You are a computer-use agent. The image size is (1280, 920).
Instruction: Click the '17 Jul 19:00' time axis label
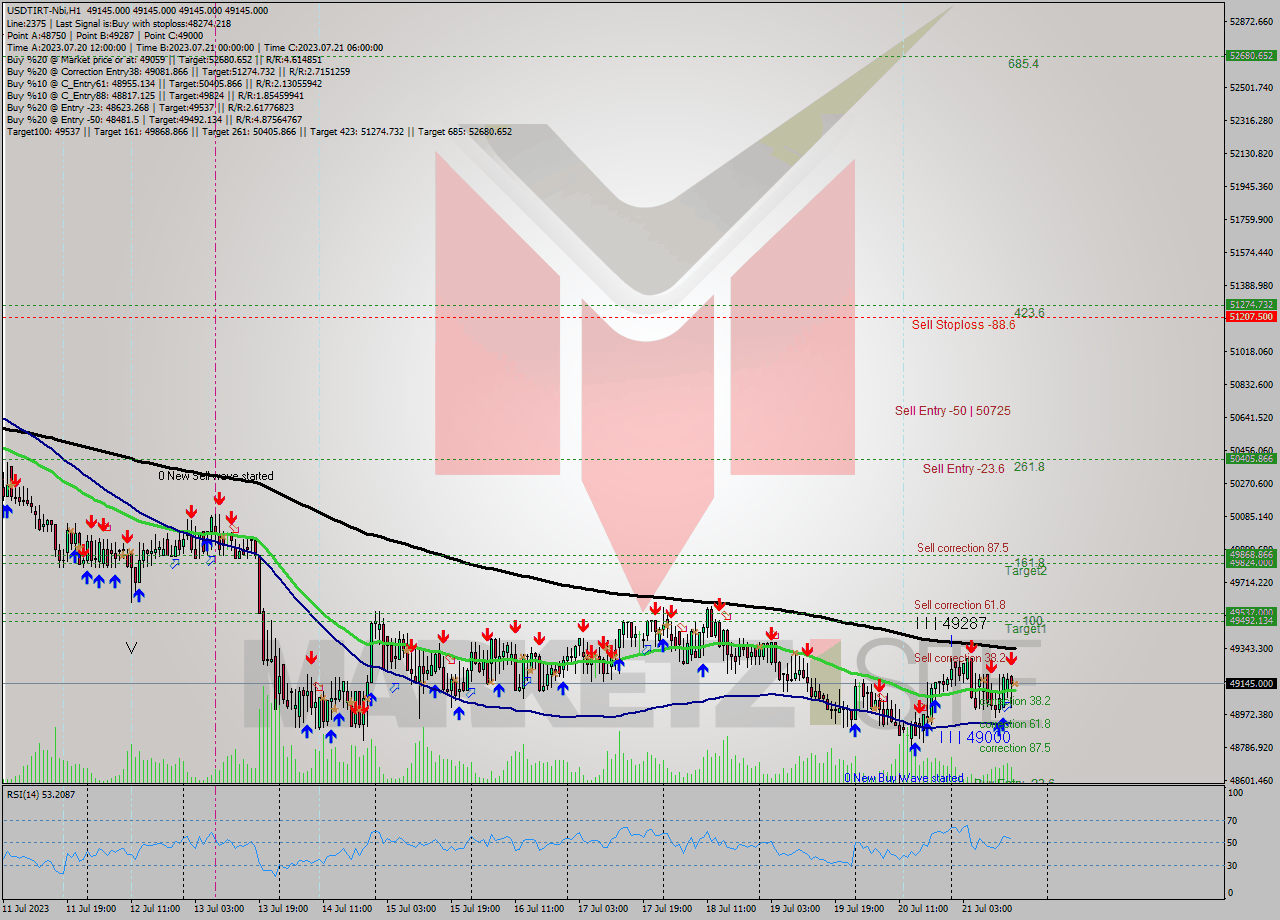tap(667, 909)
